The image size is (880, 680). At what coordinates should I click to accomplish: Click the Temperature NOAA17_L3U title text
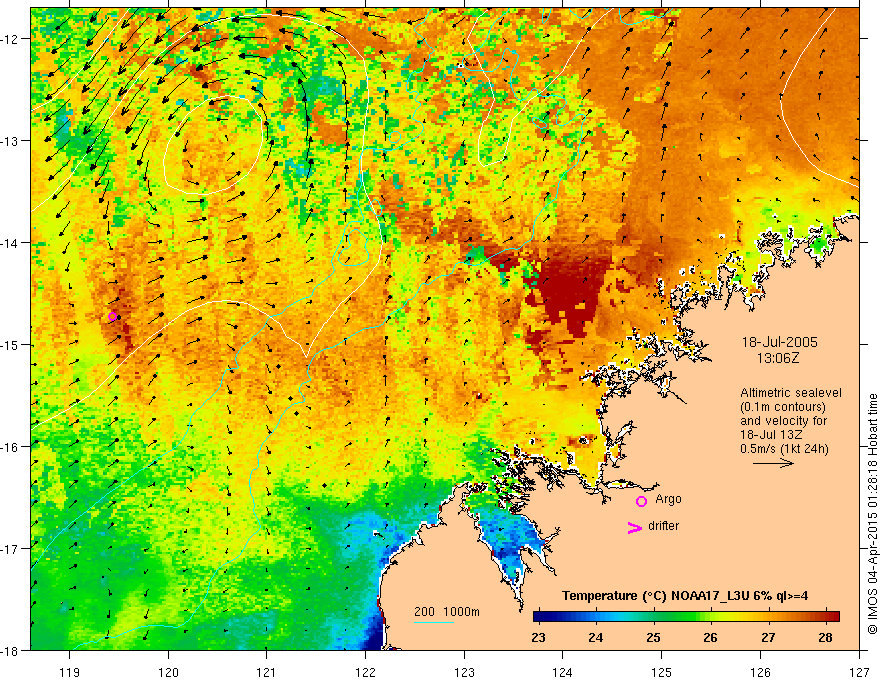point(685,596)
